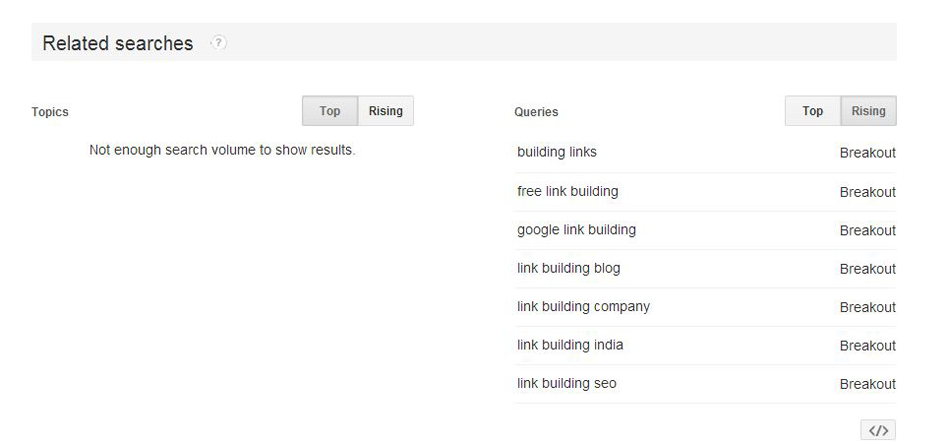
Task: Click the "Not enough search volume" message
Action: coord(222,151)
